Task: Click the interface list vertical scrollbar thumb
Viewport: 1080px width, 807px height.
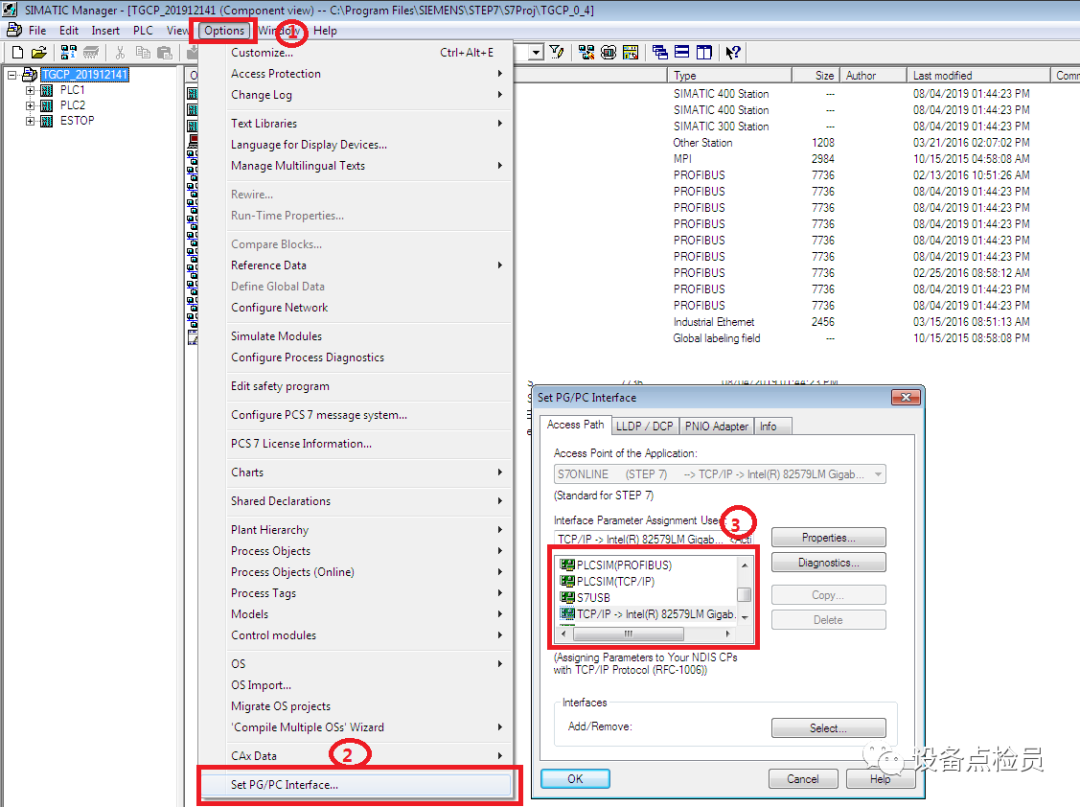Action: 745,594
